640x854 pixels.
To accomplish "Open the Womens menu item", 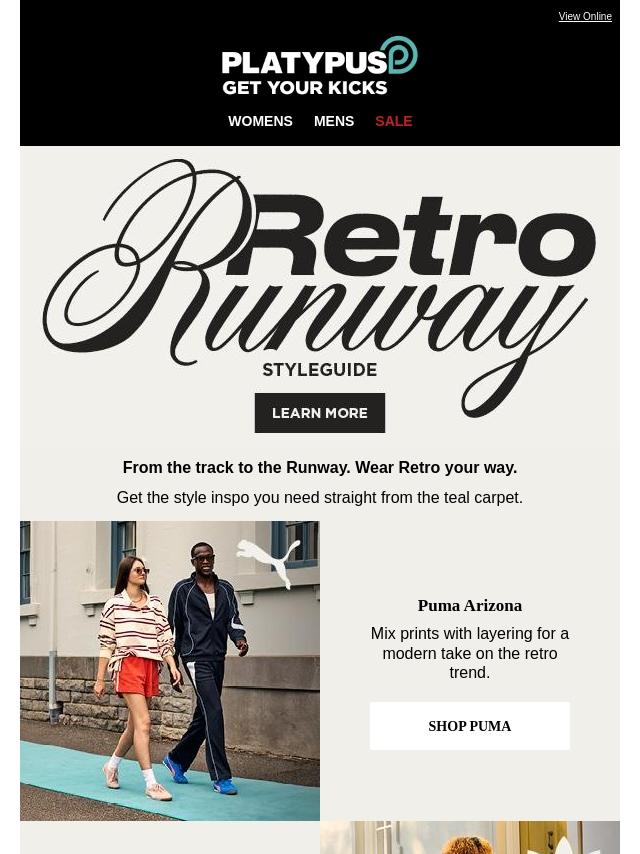I will [x=260, y=121].
